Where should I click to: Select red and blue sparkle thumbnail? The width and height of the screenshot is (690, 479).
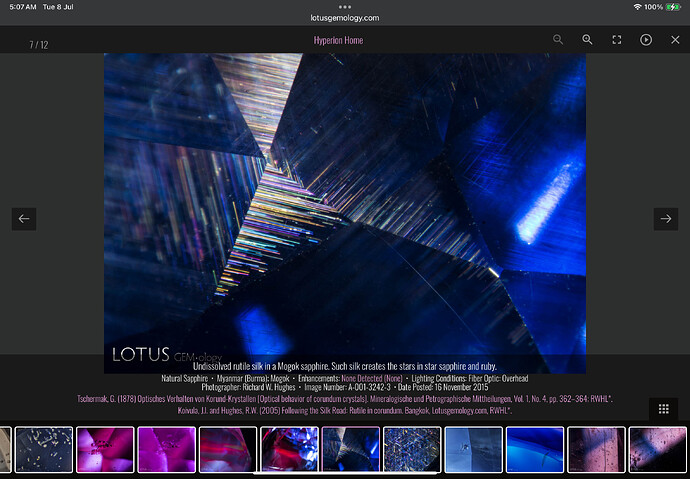[289, 449]
